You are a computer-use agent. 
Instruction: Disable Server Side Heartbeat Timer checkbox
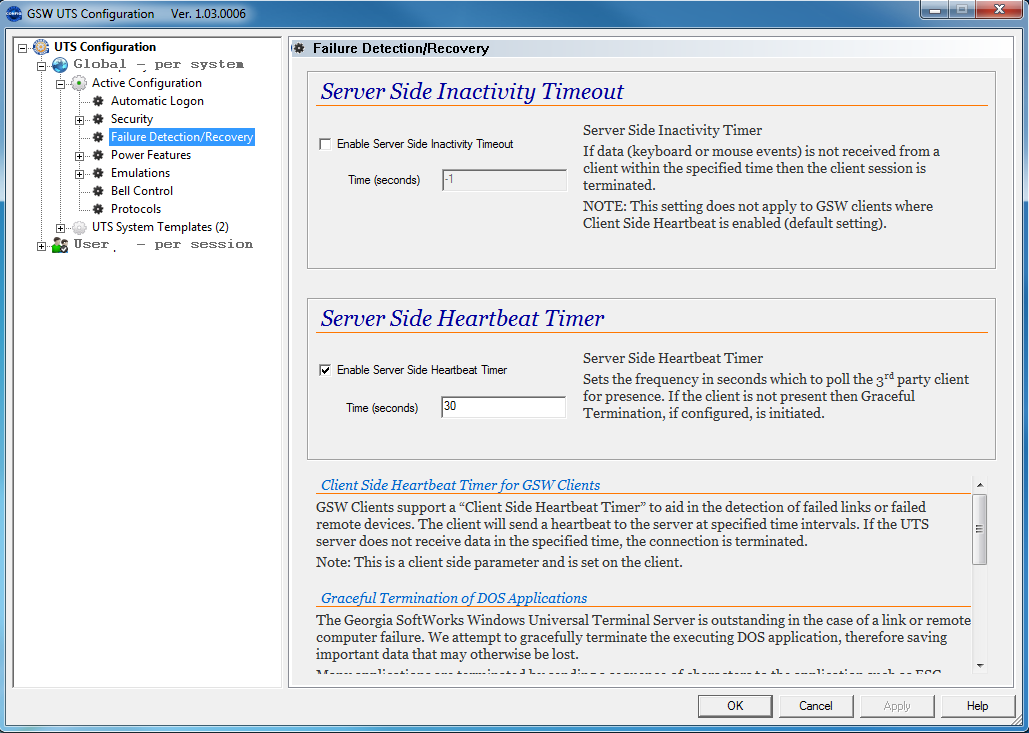[325, 370]
